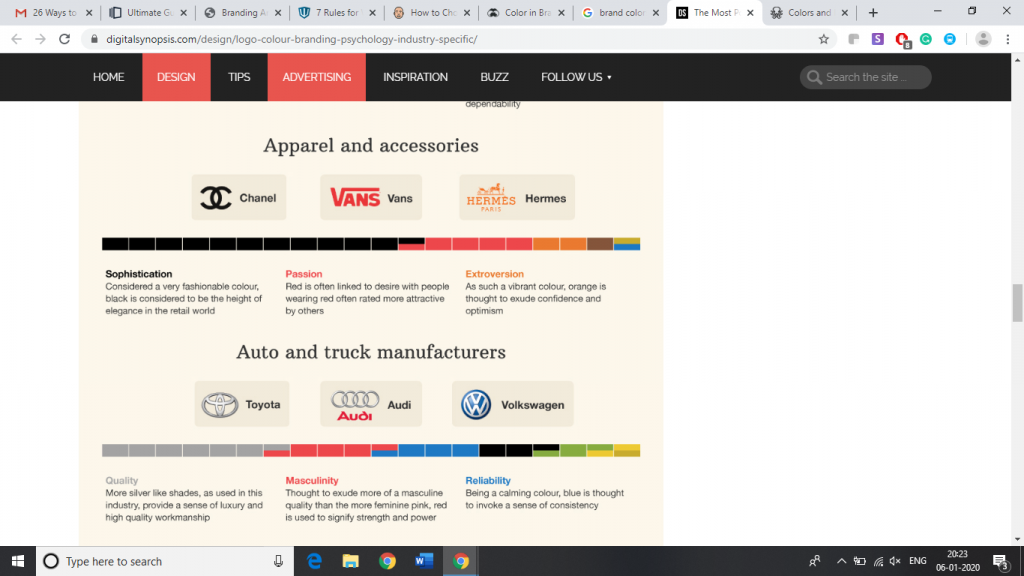The height and width of the screenshot is (576, 1024).
Task: Click the Volkswagen logo card
Action: [513, 404]
